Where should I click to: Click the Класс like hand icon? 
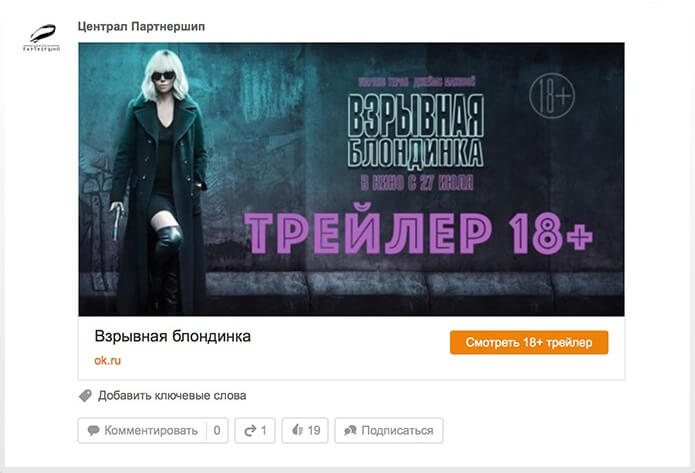(x=297, y=430)
